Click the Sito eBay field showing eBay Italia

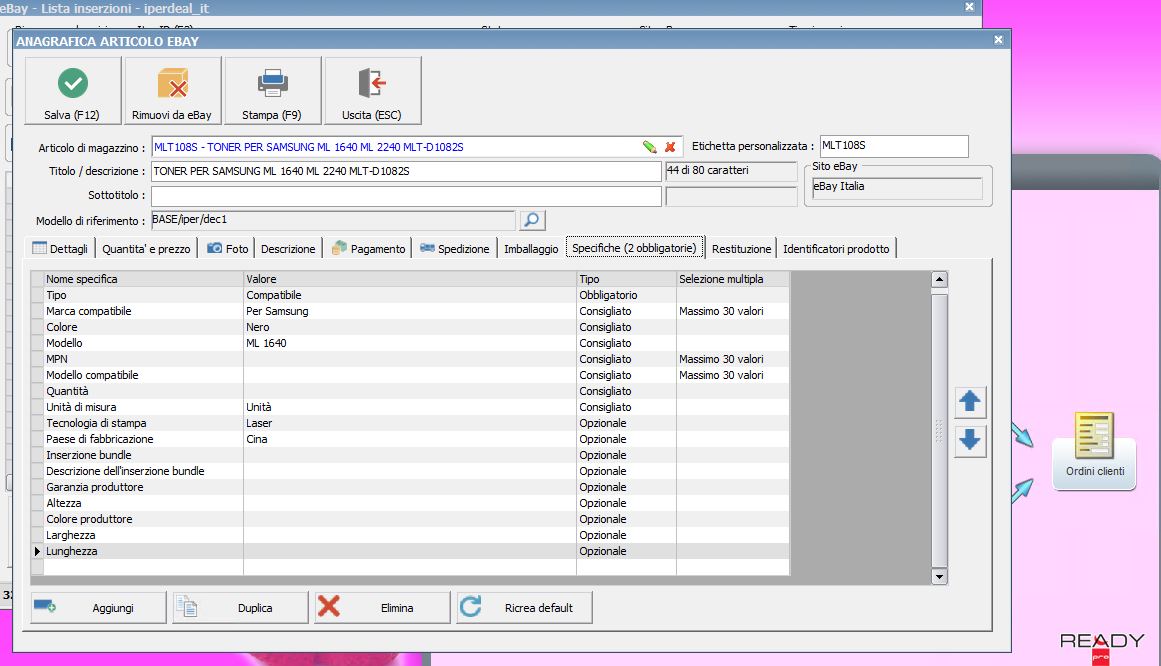(897, 187)
